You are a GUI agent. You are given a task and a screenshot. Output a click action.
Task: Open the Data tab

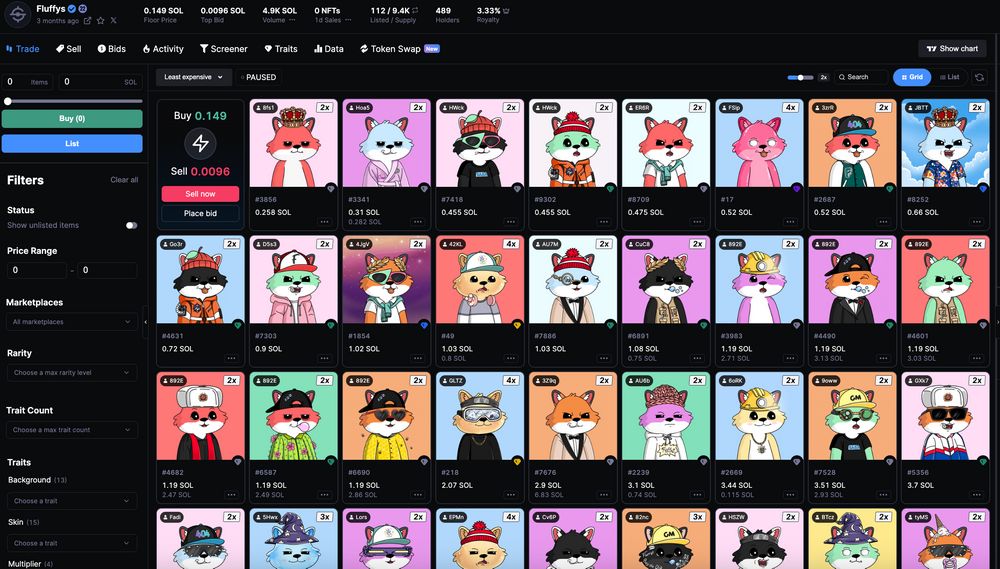329,48
